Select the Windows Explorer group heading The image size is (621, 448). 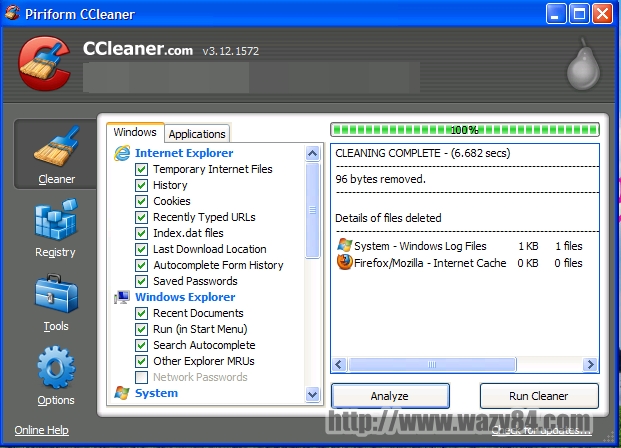[185, 297]
